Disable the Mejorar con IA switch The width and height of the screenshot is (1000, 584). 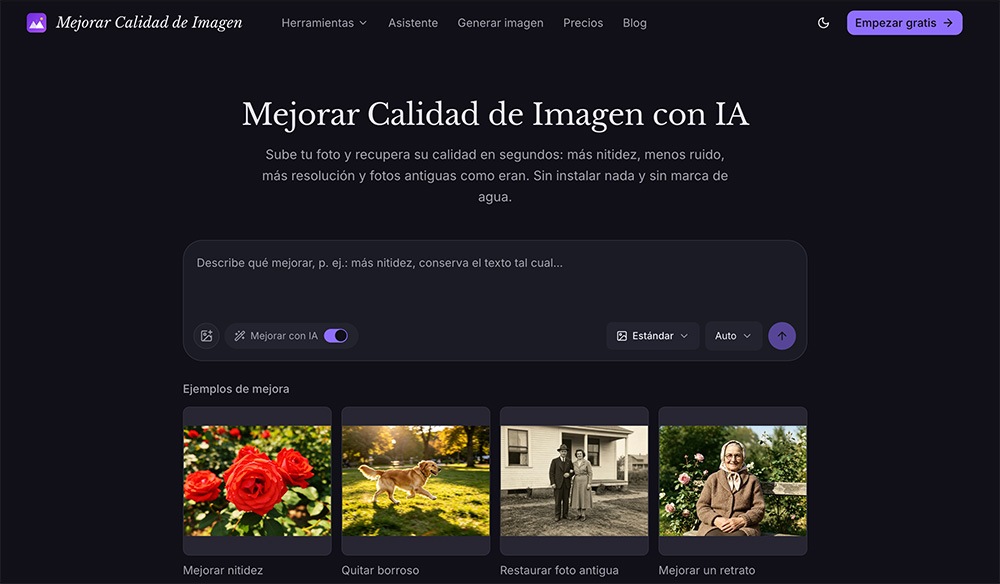tap(335, 336)
